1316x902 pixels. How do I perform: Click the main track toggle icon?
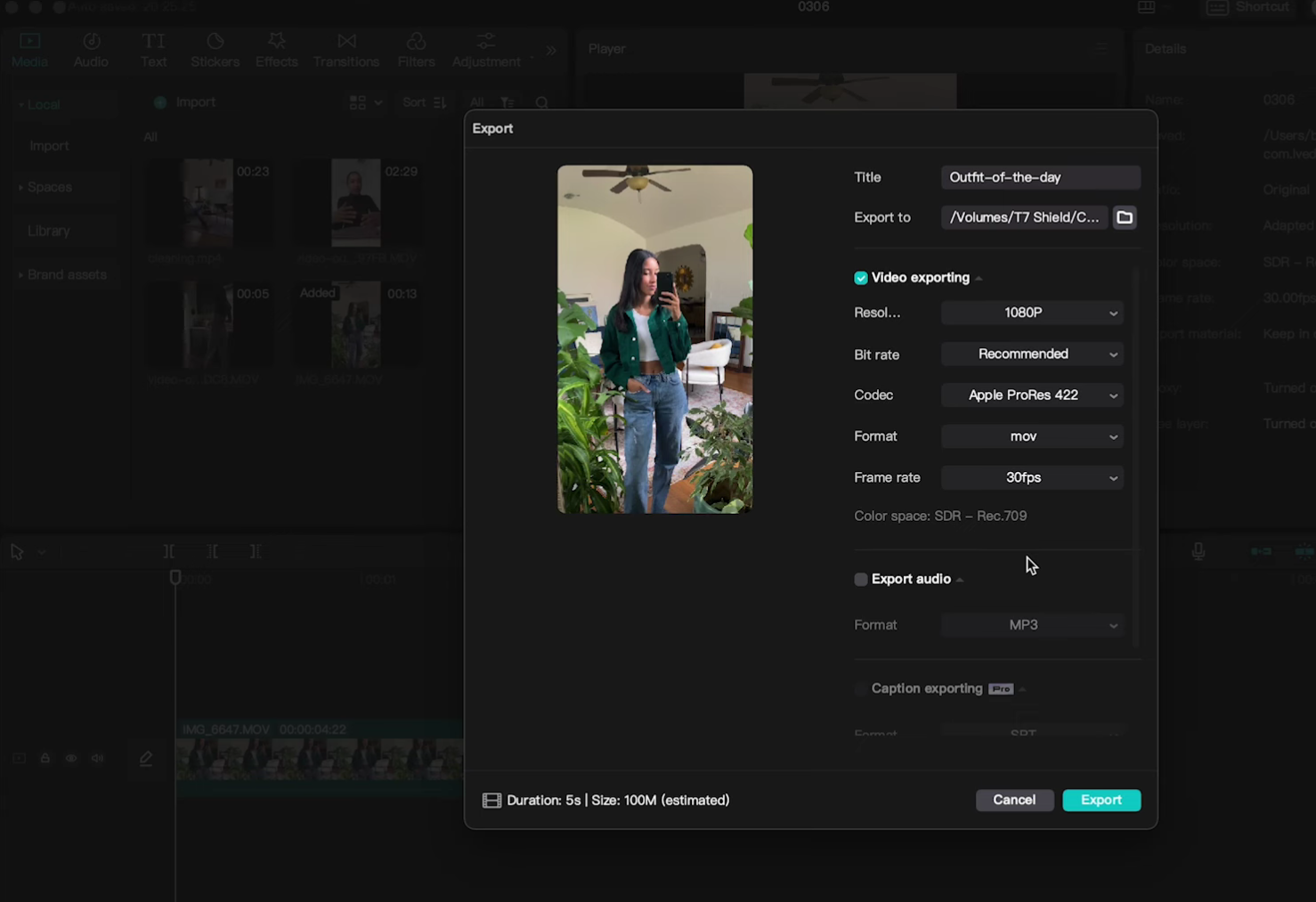click(19, 759)
